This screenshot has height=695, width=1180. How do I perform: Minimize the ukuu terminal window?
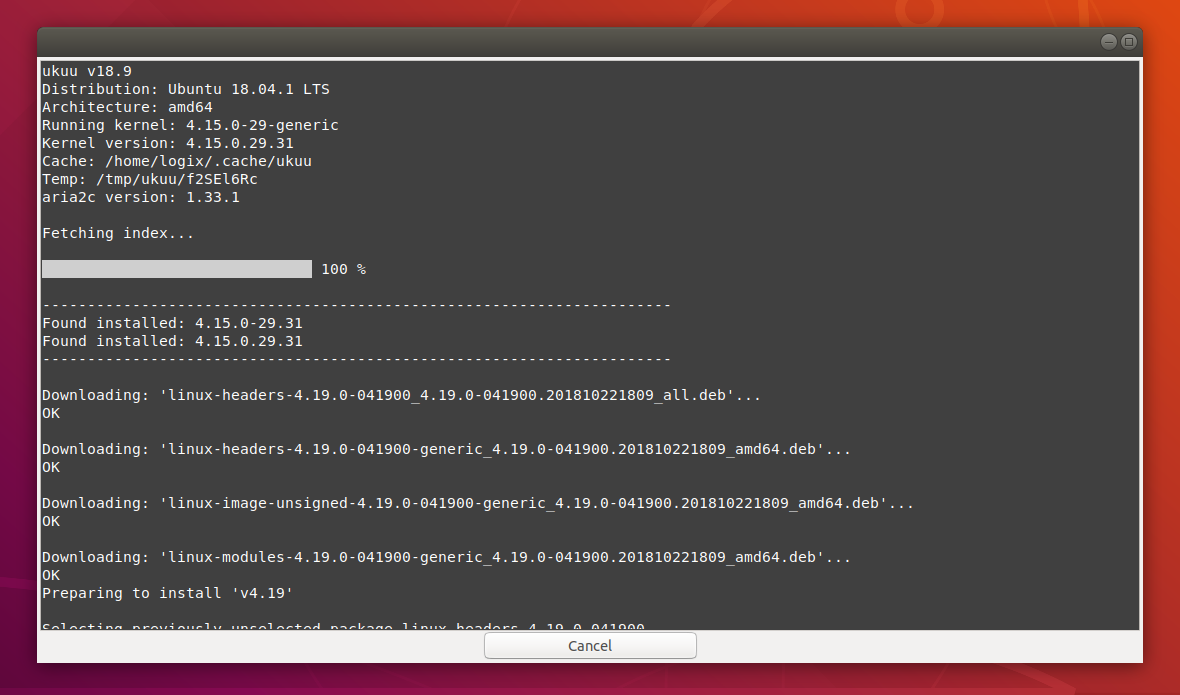pos(1109,41)
